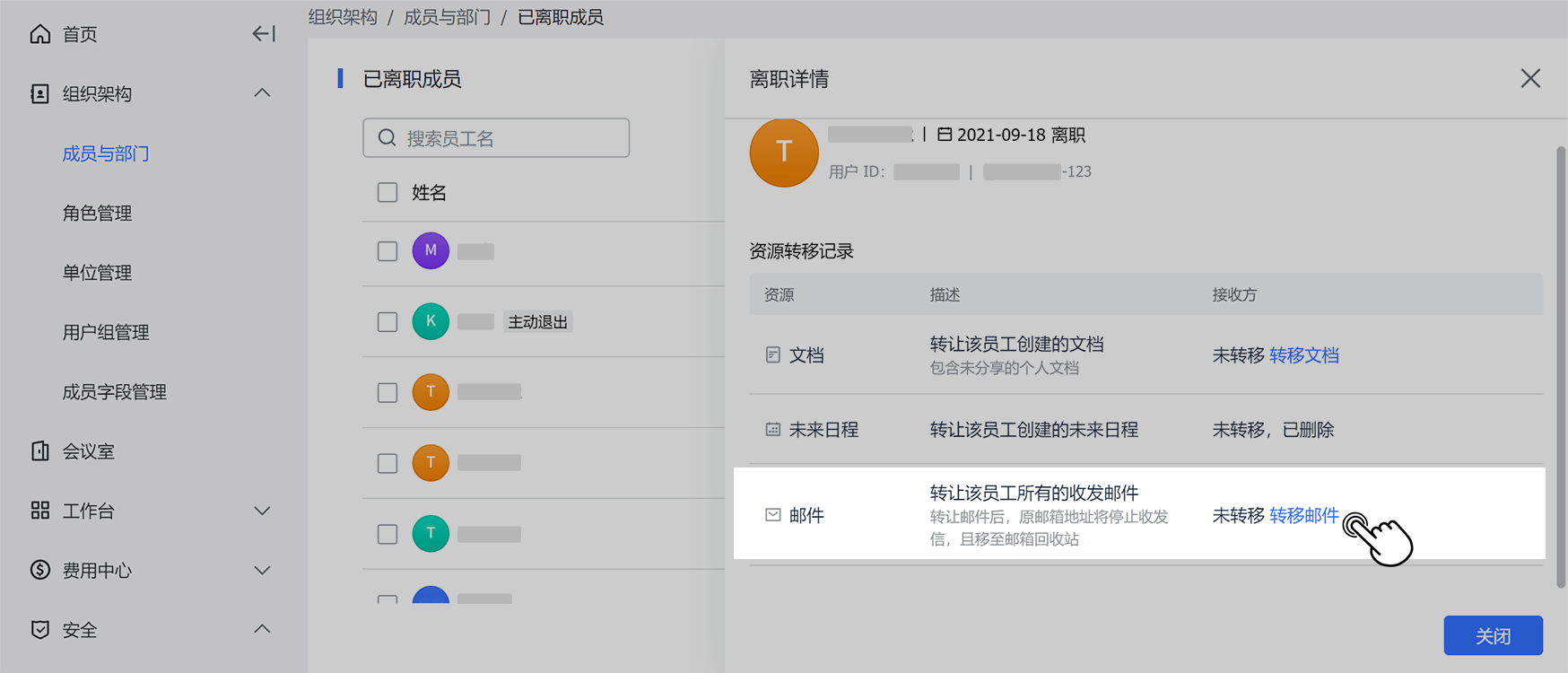Open 成员字段管理 in sidebar

115,391
